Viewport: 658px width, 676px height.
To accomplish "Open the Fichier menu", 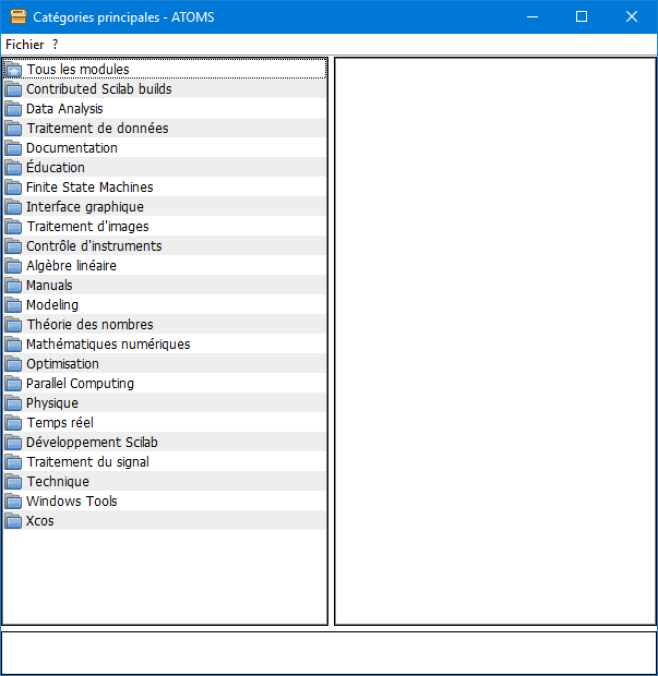I will click(x=25, y=44).
